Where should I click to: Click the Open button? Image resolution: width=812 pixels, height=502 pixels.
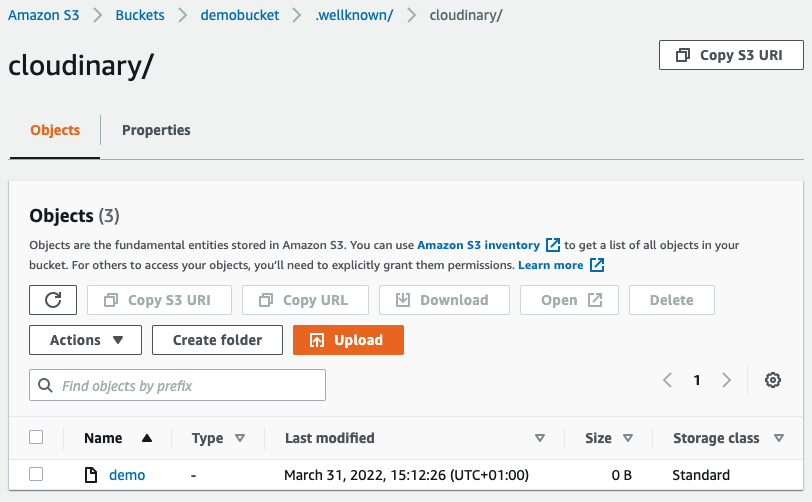point(570,300)
